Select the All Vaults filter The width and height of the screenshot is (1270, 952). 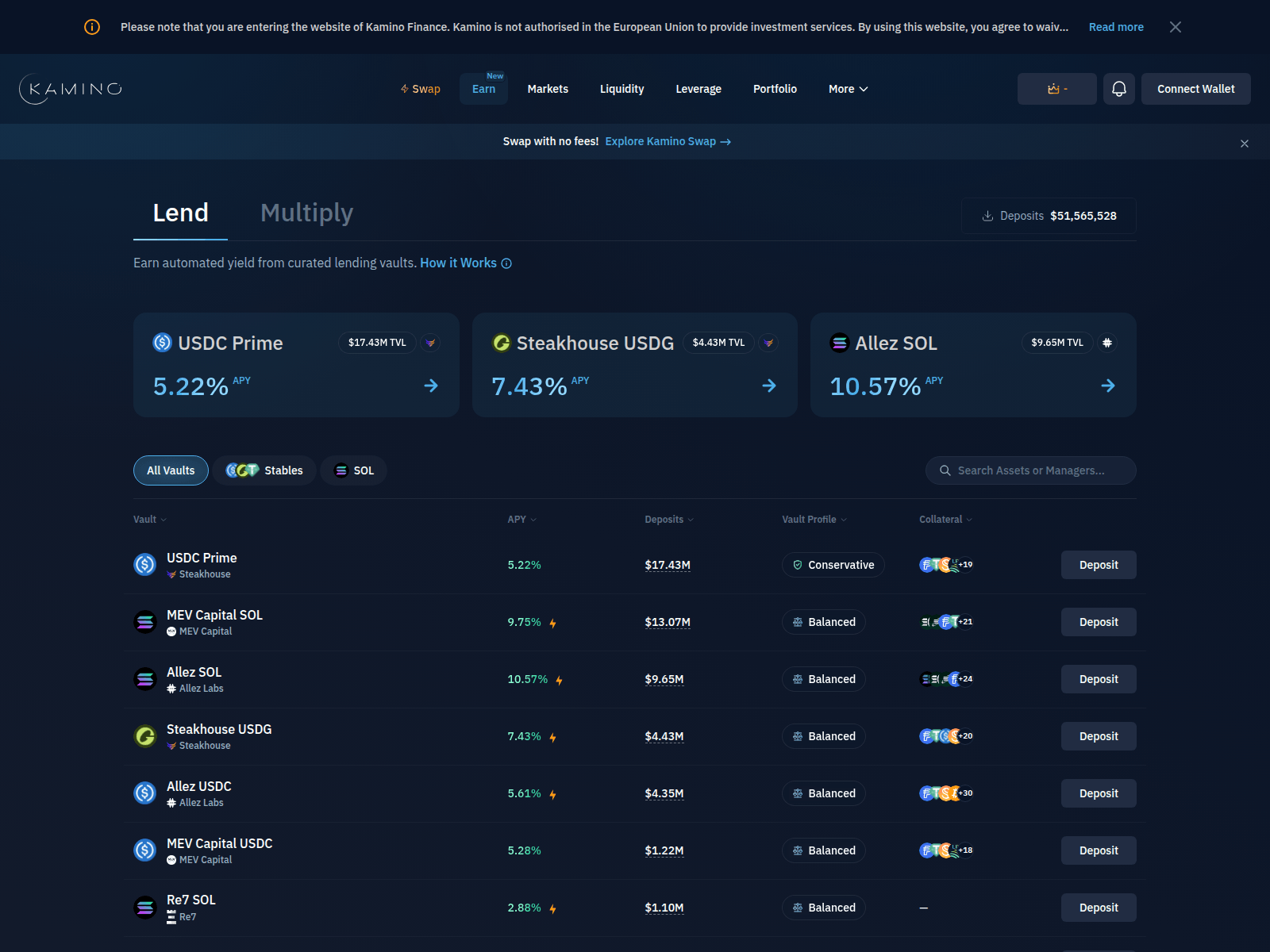pyautogui.click(x=170, y=470)
